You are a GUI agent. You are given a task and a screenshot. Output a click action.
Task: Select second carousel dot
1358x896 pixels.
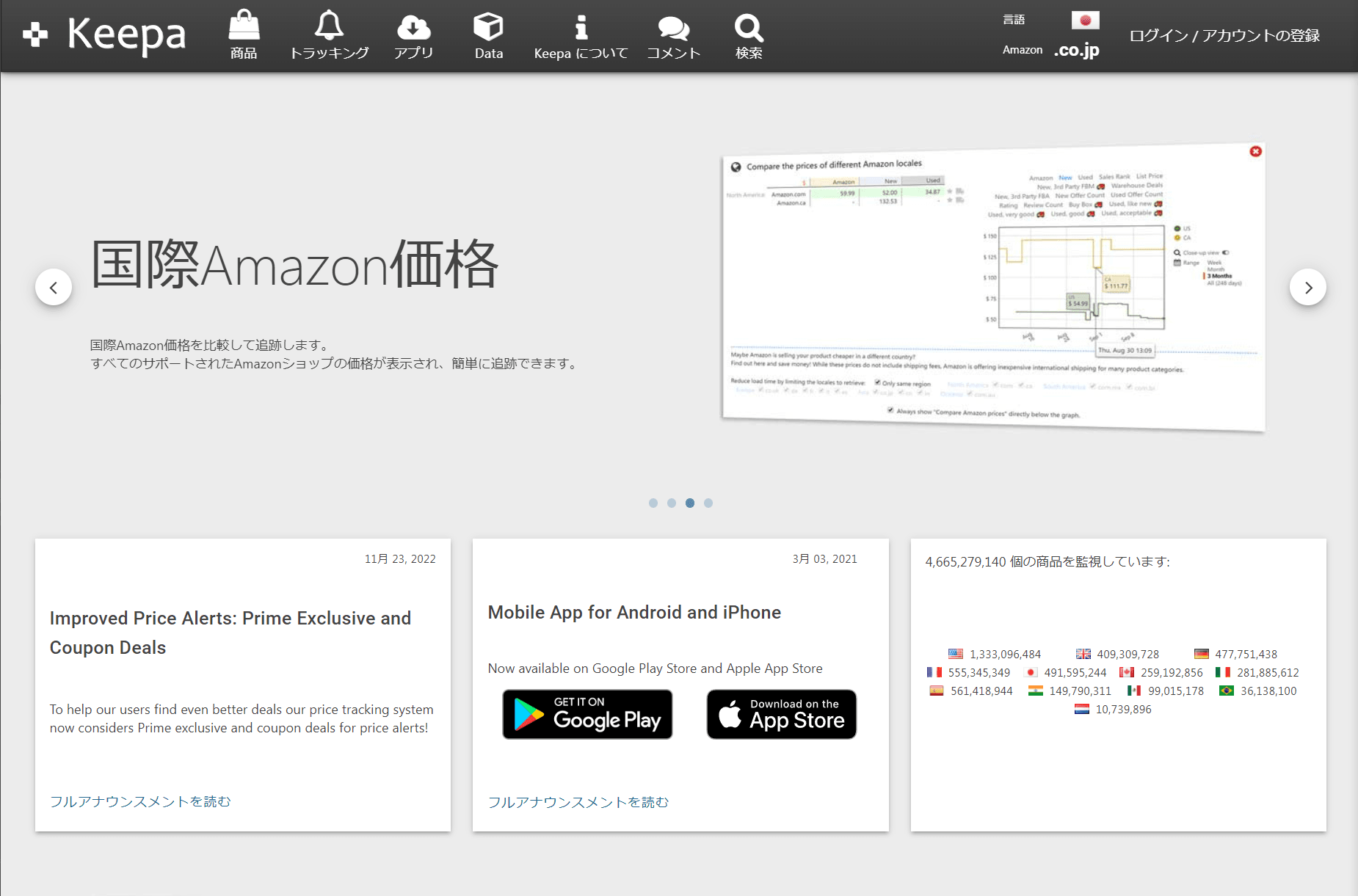672,503
